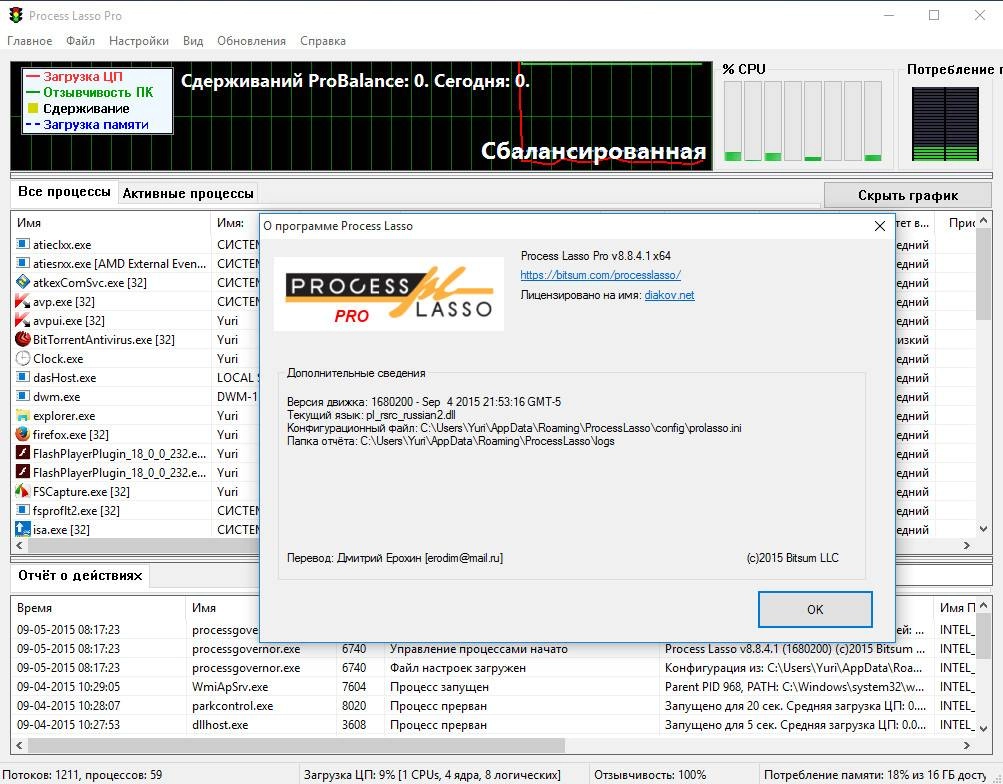1003x784 pixels.
Task: Click the atkexComSvc.exe process icon
Action: [22, 282]
